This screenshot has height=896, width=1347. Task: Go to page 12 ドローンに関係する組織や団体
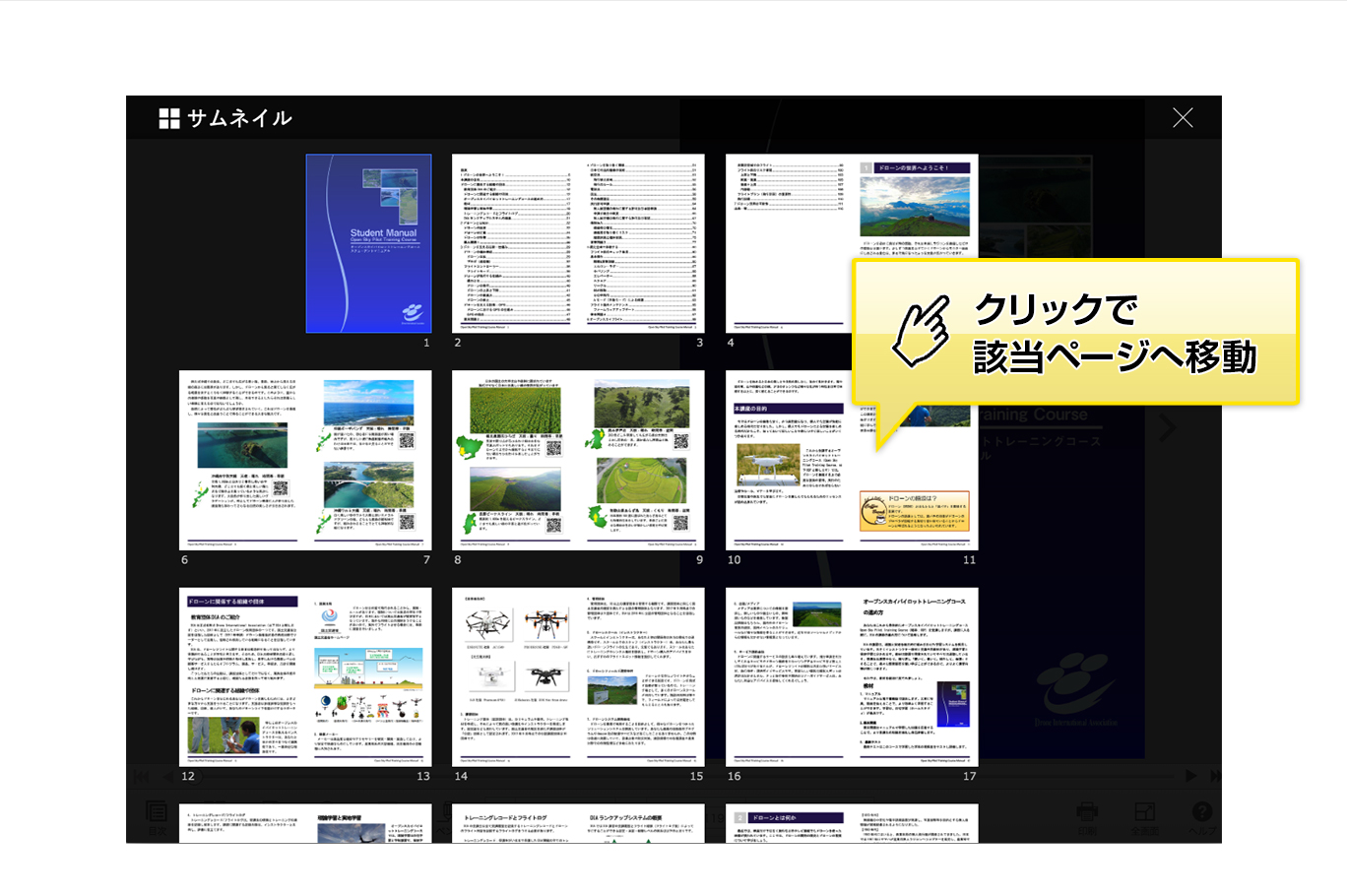pyautogui.click(x=242, y=676)
